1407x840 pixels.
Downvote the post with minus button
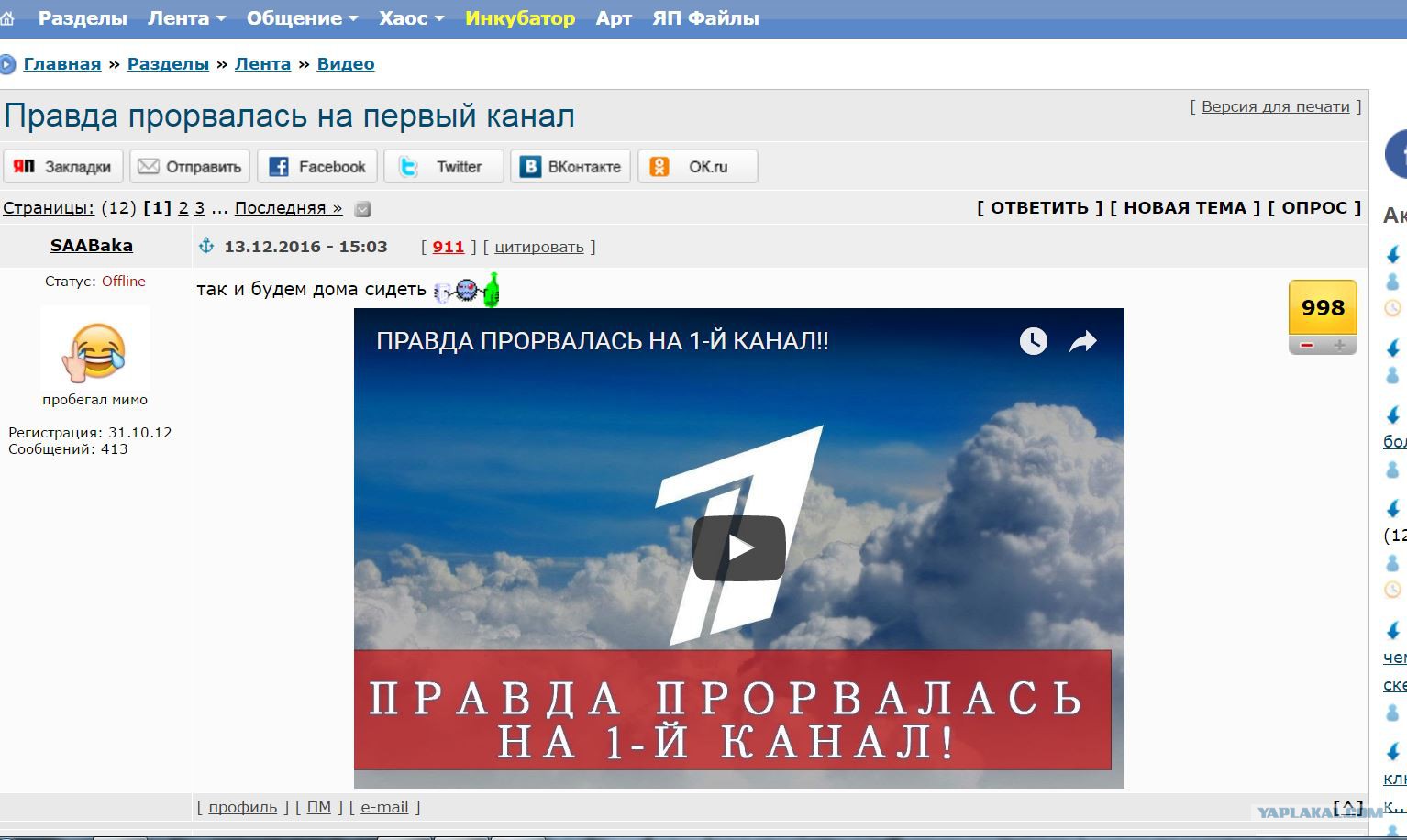[x=1306, y=346]
